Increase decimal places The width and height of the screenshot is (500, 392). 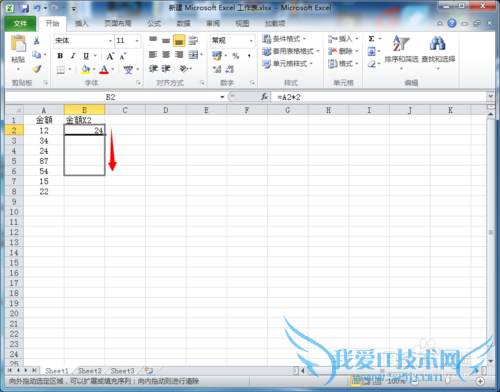pyautogui.click(x=217, y=69)
